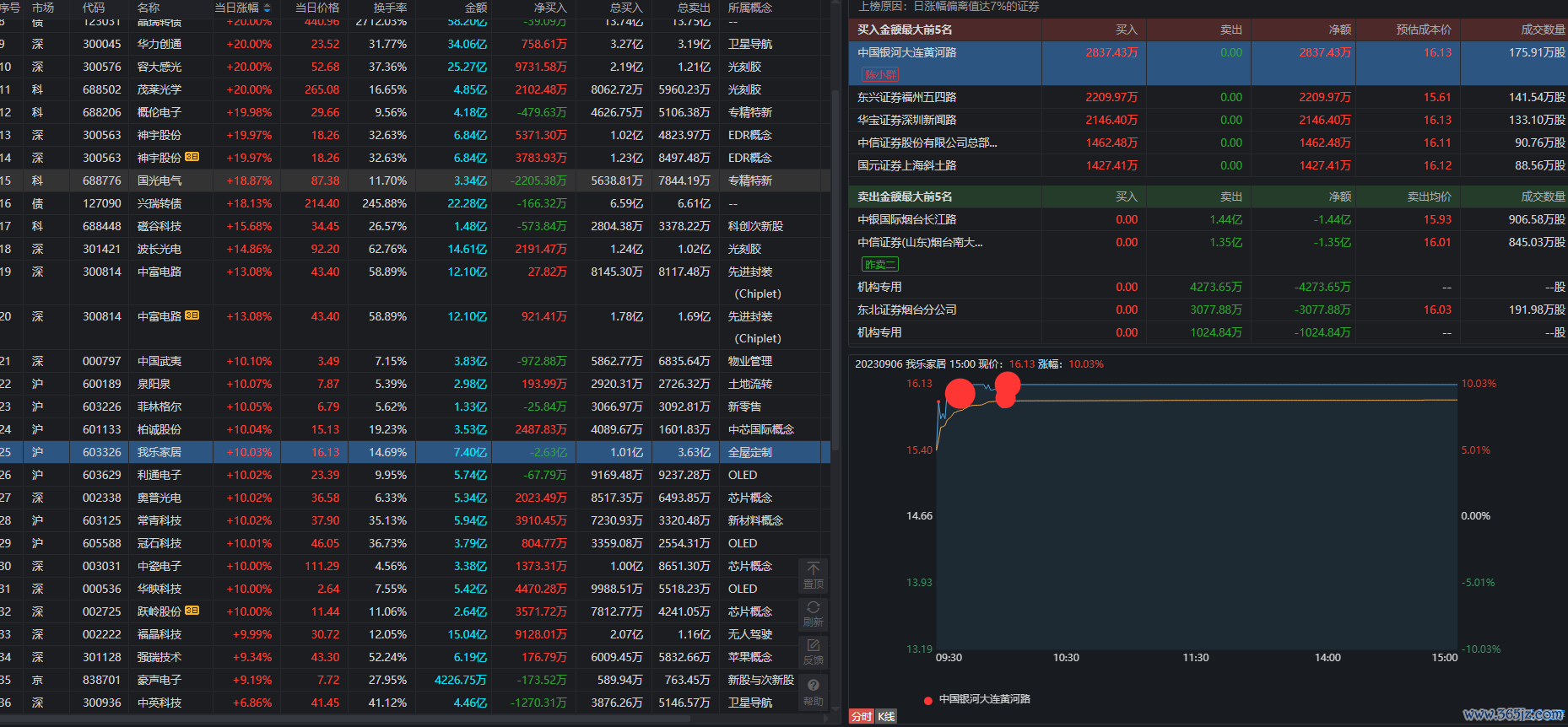This screenshot has width=1568, height=727.
Task: Click the 3日 badge beside 神宇股份
Action: click(192, 157)
